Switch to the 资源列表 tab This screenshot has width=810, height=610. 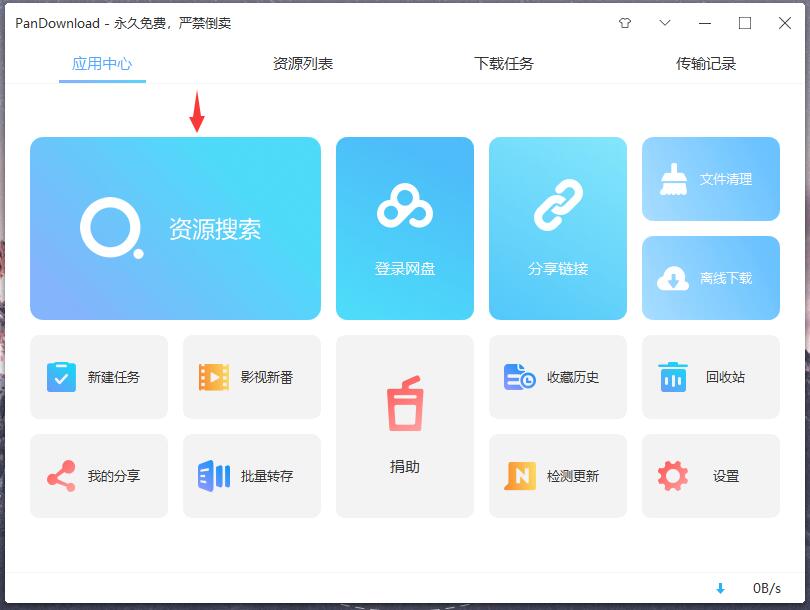click(303, 64)
